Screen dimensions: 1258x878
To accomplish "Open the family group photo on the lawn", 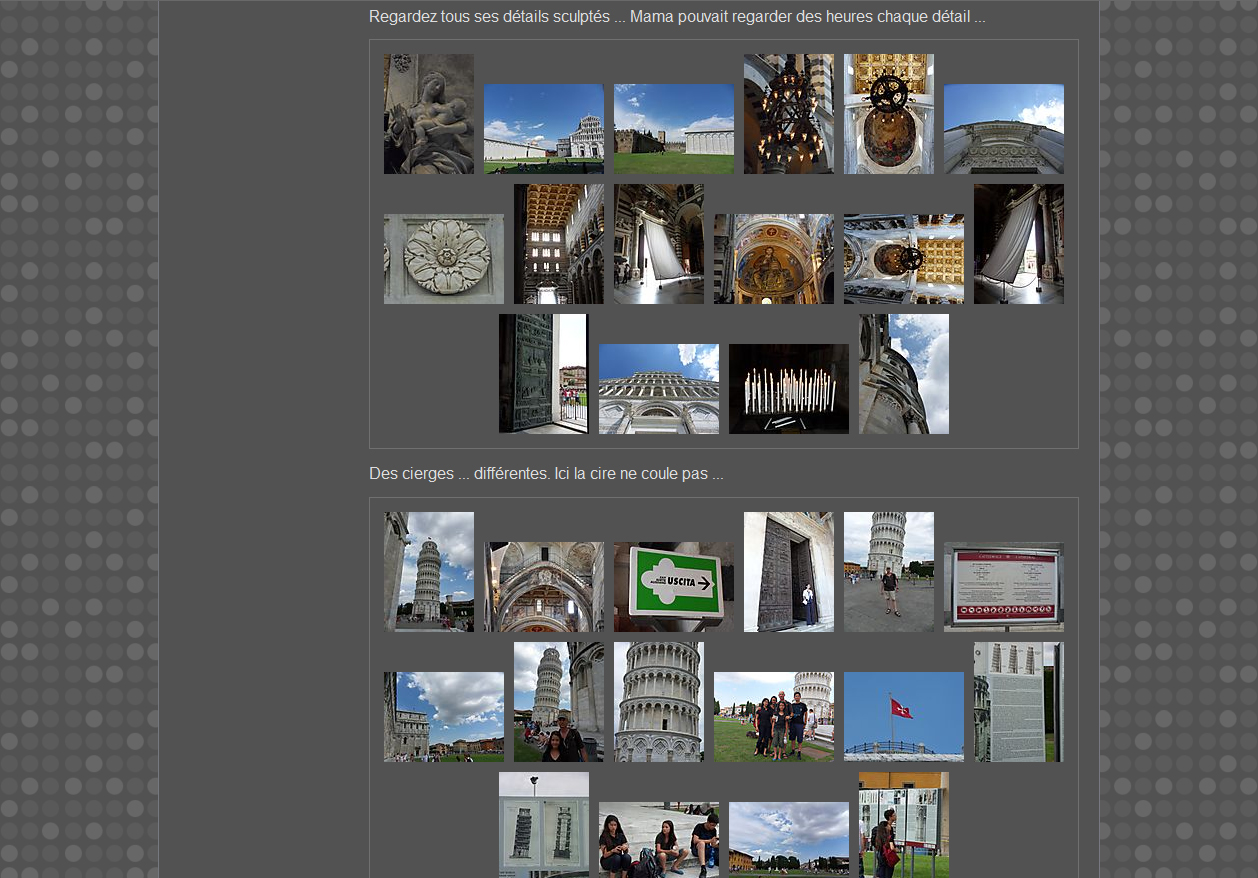I will pyautogui.click(x=773, y=716).
